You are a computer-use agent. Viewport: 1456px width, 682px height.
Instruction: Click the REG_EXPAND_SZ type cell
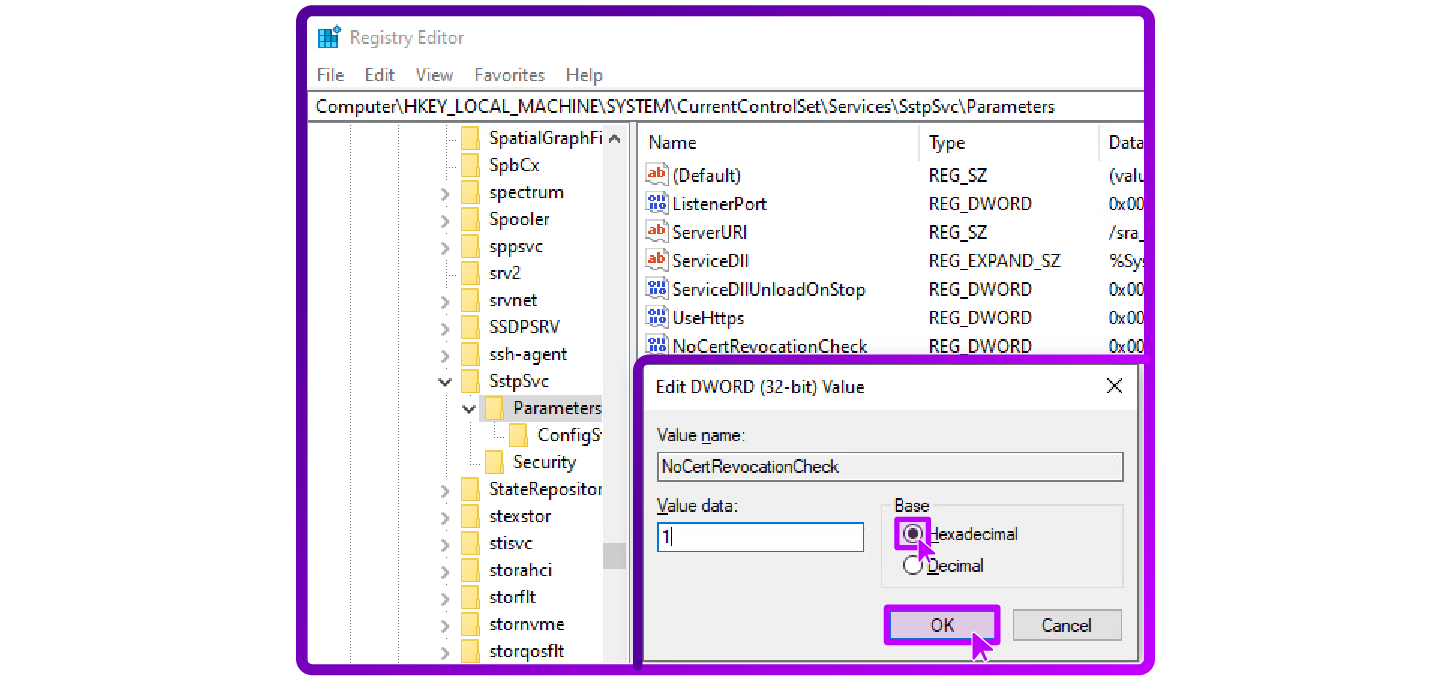(994, 260)
